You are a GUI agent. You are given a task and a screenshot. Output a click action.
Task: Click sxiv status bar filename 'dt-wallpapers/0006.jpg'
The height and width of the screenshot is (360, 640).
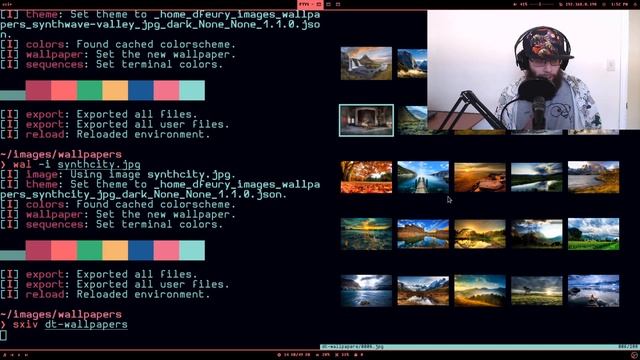(353, 347)
